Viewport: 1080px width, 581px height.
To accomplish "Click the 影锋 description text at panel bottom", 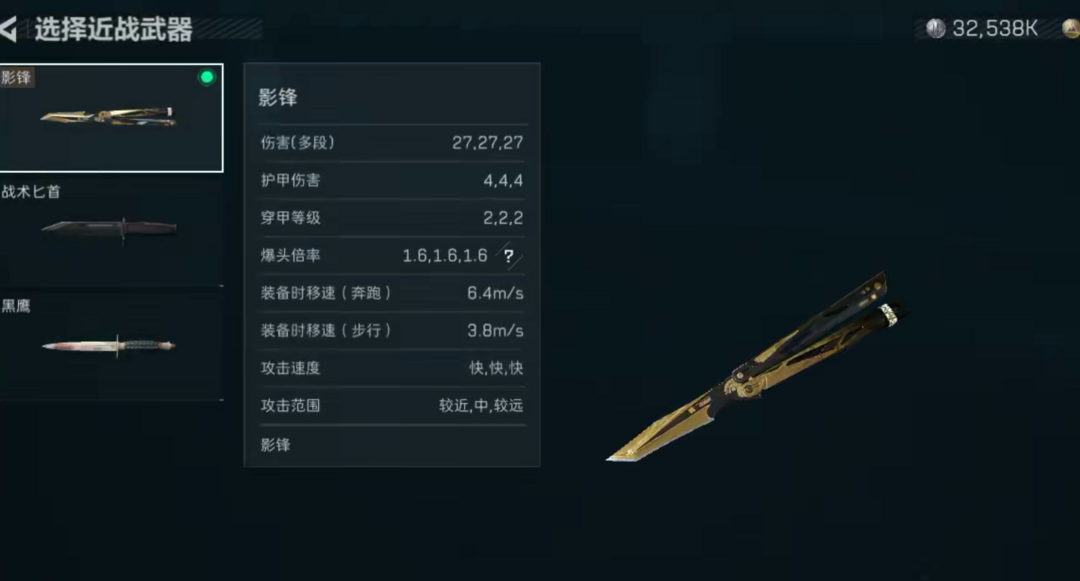I will click(276, 445).
